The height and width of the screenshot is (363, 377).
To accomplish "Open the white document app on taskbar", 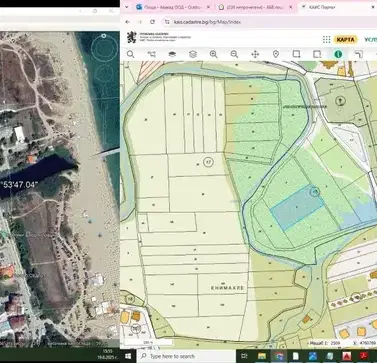I will (296, 356).
